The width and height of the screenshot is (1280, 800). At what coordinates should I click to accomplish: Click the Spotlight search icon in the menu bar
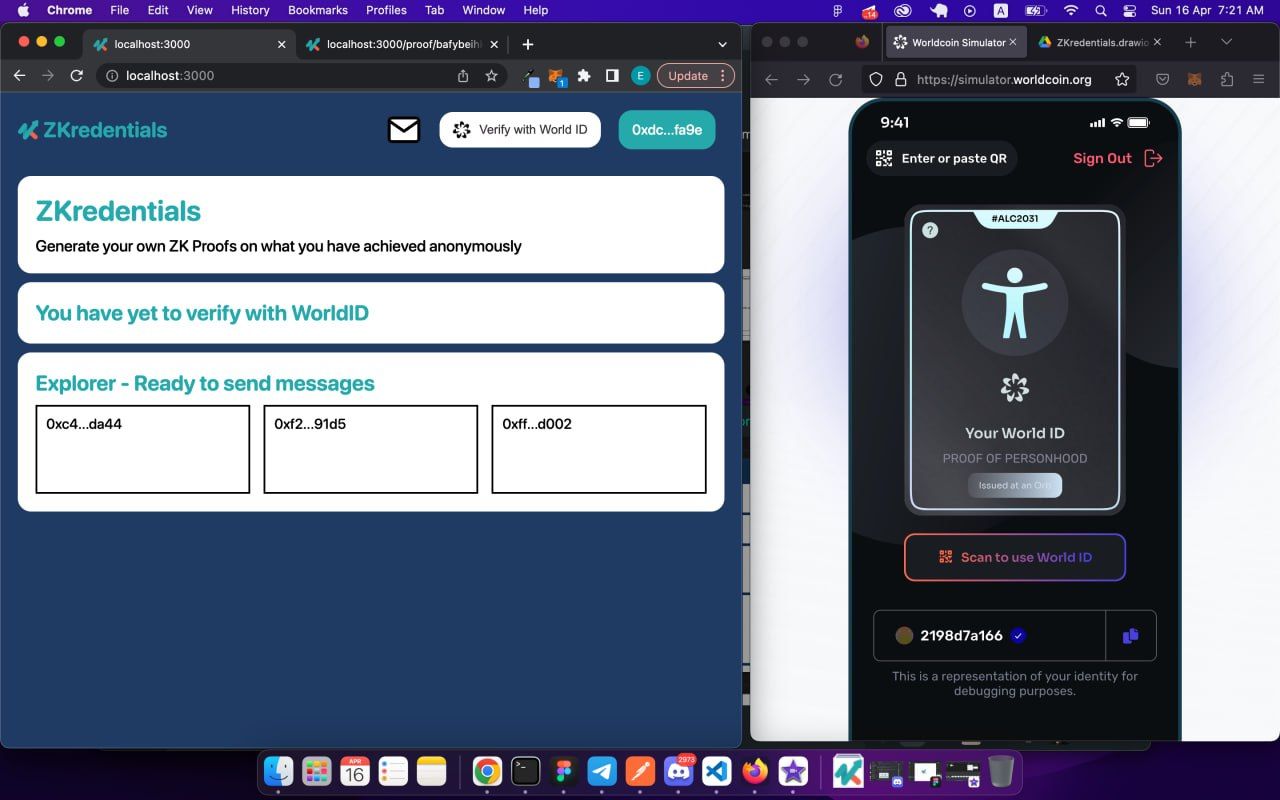1101,10
